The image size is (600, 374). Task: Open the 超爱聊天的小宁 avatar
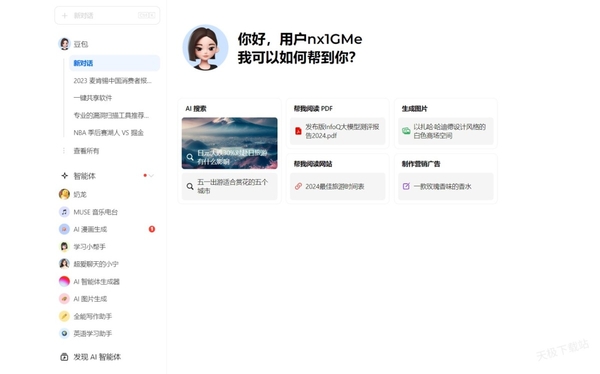click(x=64, y=264)
